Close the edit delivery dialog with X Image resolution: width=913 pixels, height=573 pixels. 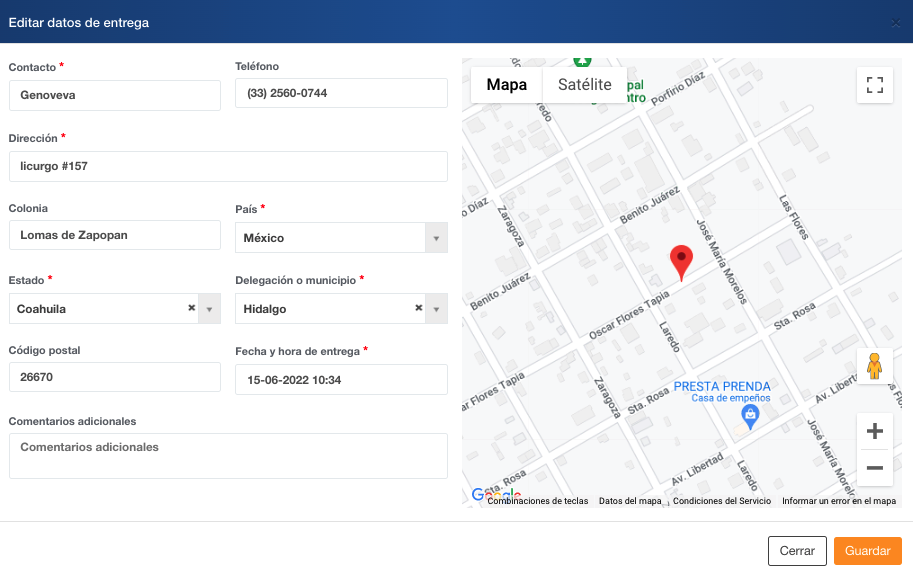[895, 22]
